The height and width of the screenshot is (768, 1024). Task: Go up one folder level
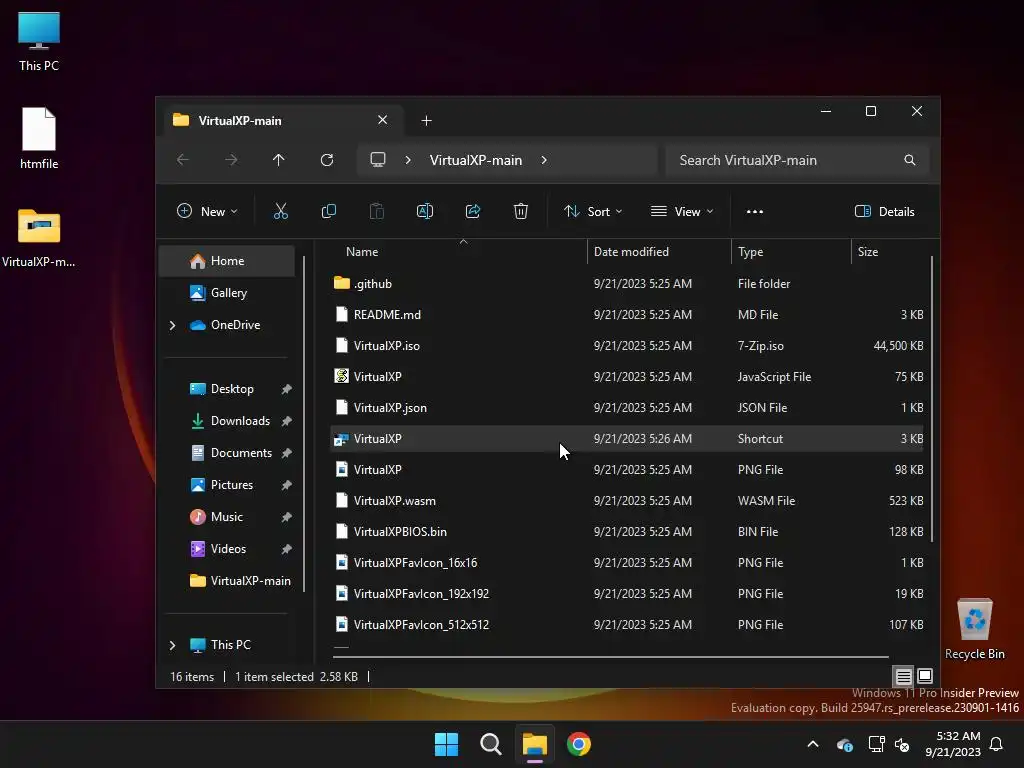click(279, 160)
